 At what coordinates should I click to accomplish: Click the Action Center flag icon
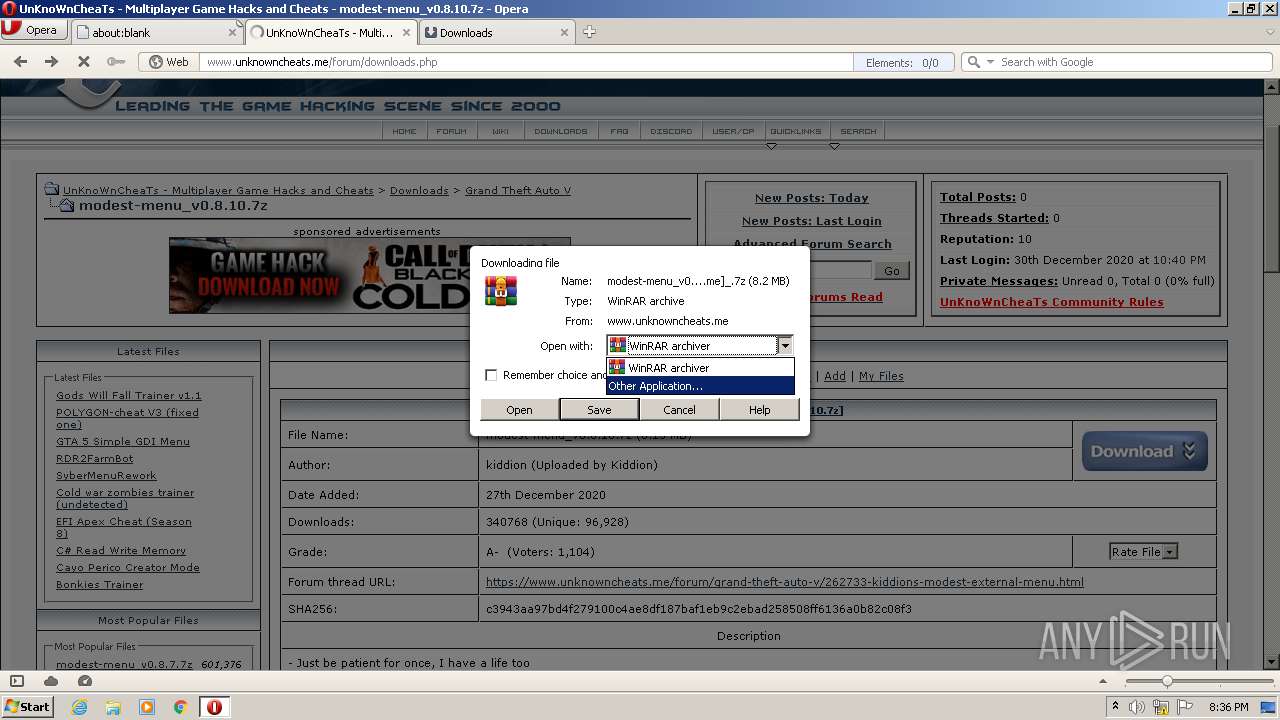click(1184, 707)
